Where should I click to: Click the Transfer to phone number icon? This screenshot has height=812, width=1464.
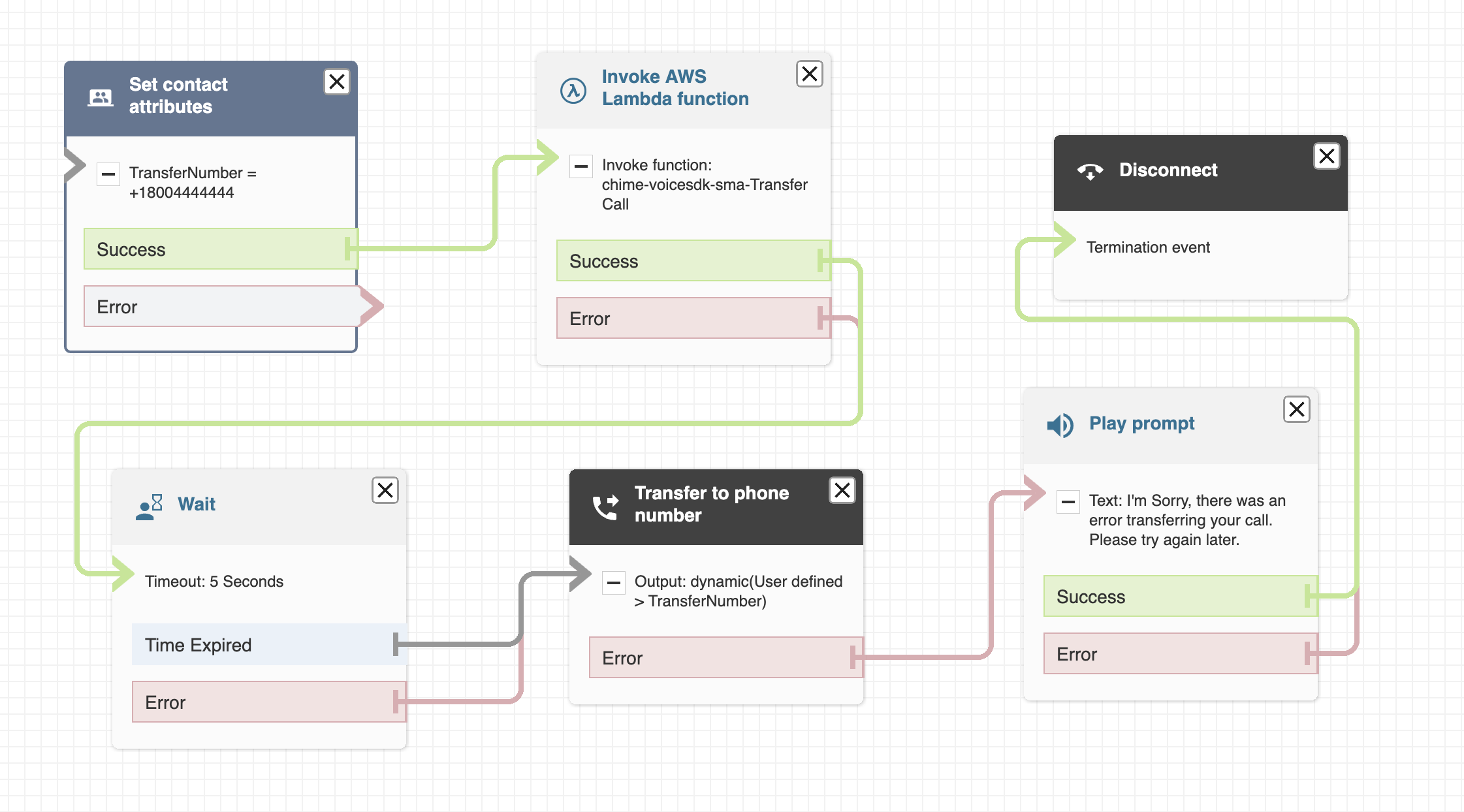605,507
